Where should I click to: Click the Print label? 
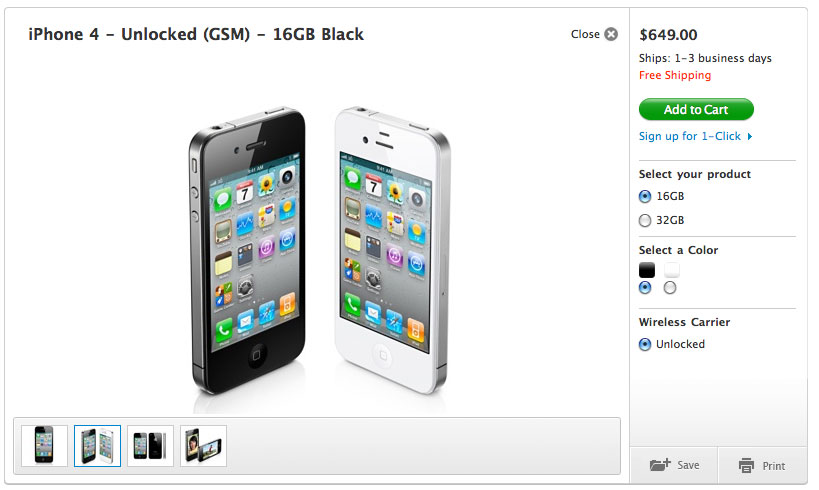point(774,466)
